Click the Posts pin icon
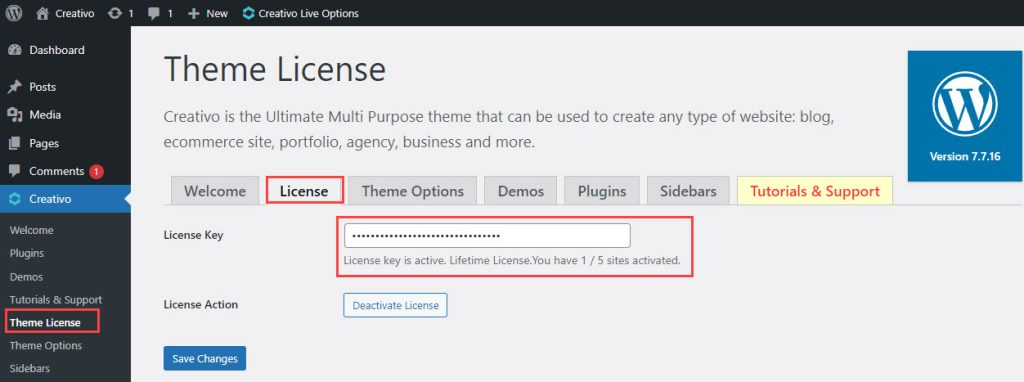 click(x=14, y=87)
